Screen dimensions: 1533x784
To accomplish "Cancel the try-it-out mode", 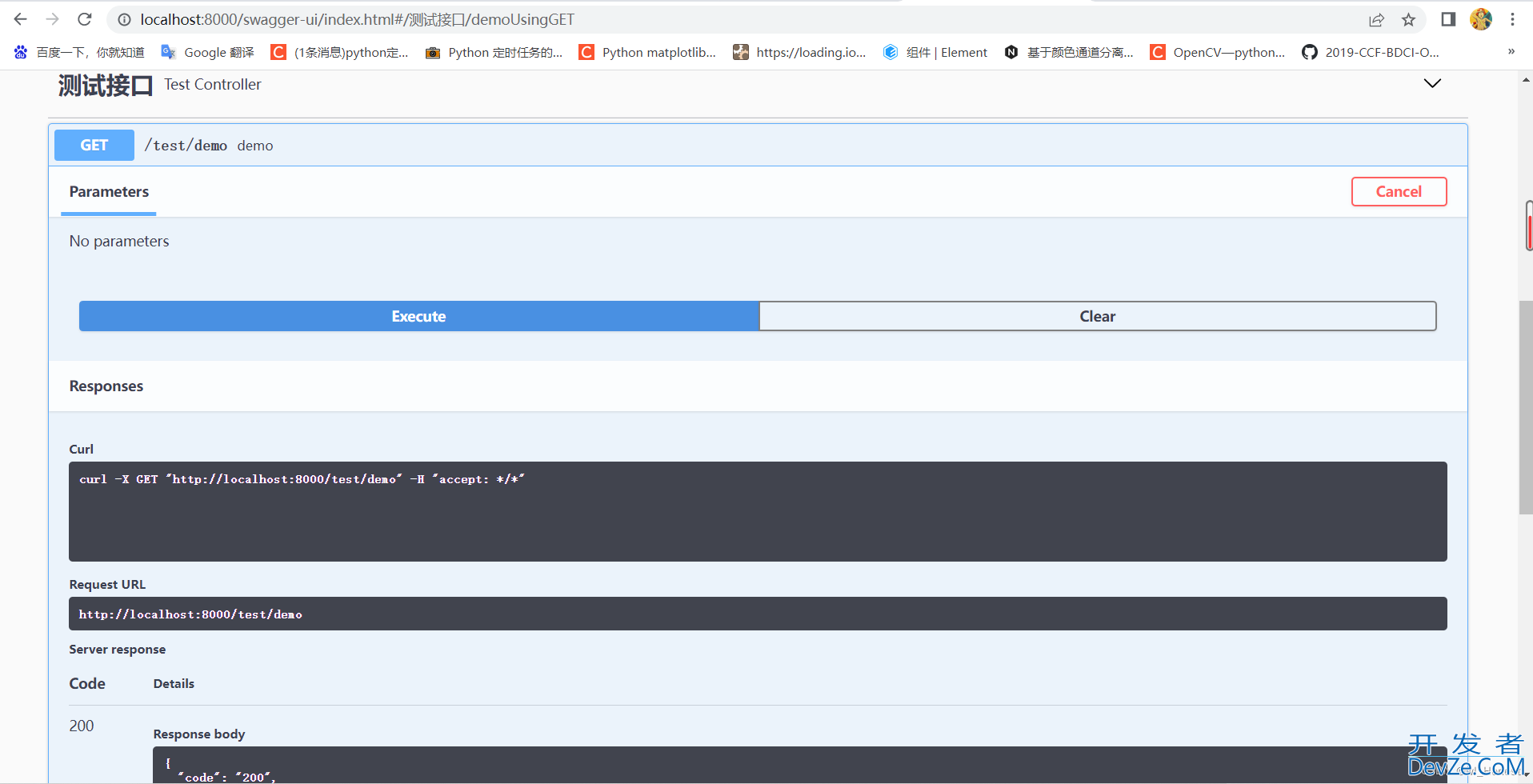I will [1399, 192].
